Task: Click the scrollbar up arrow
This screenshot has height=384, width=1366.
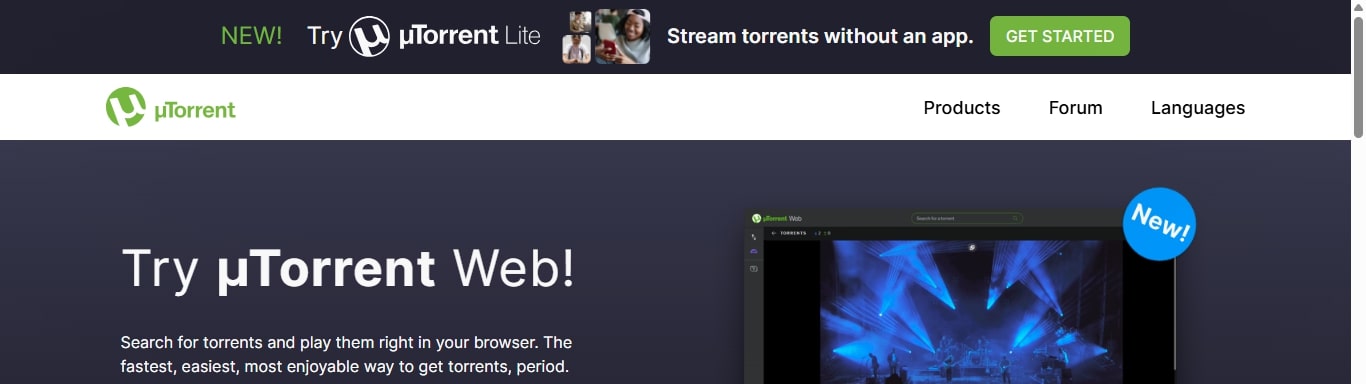Action: pos(1358,7)
